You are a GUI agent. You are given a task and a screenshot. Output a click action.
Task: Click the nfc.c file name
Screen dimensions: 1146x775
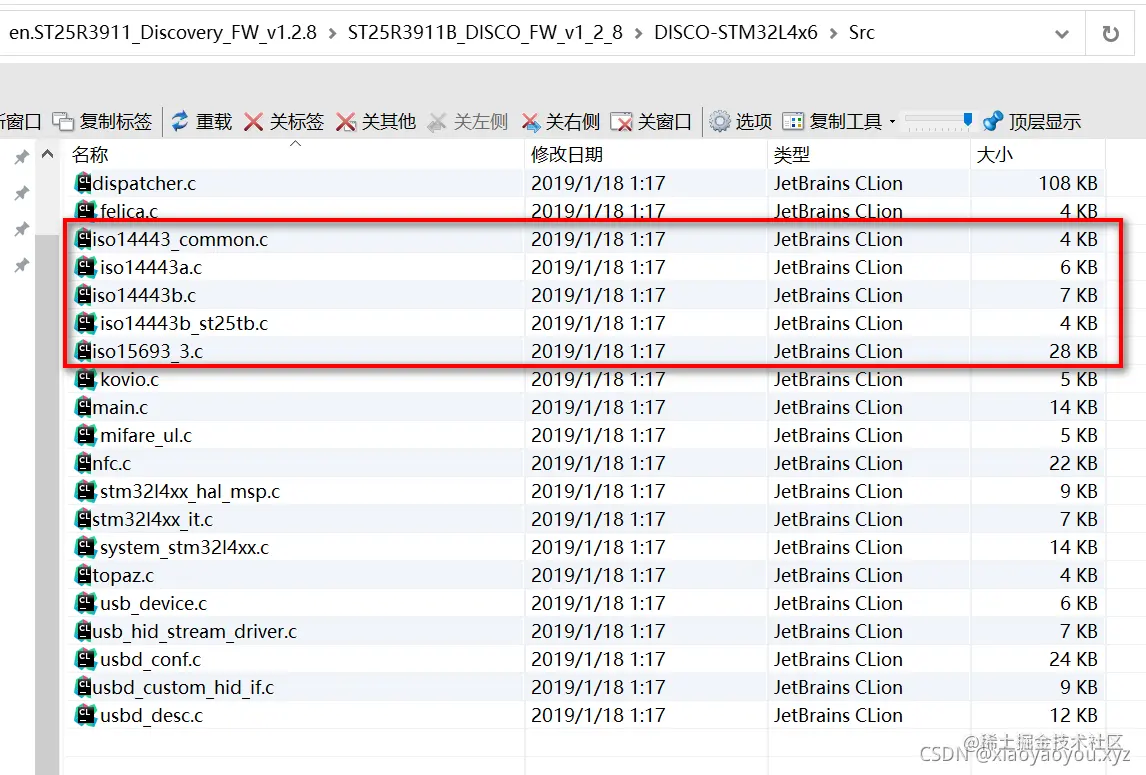pyautogui.click(x=112, y=463)
